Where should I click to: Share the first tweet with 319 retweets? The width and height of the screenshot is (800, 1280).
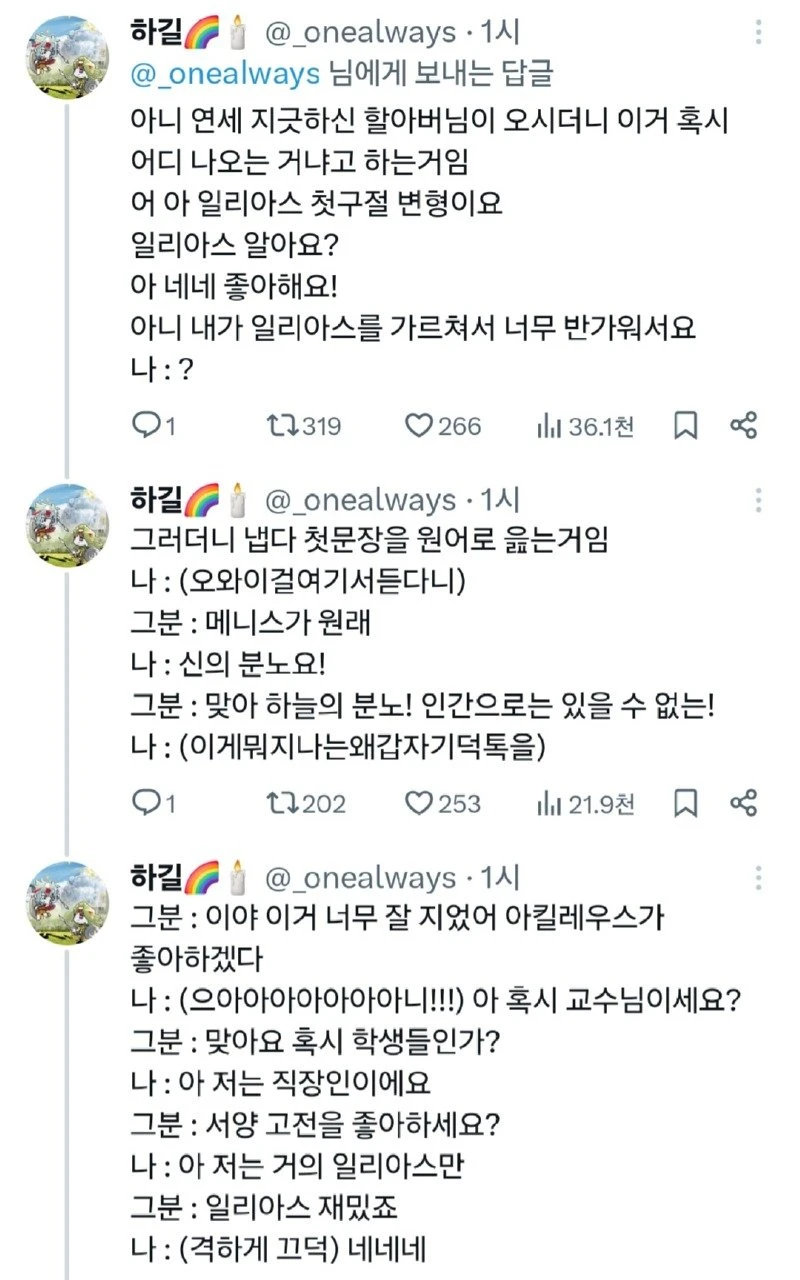[743, 426]
